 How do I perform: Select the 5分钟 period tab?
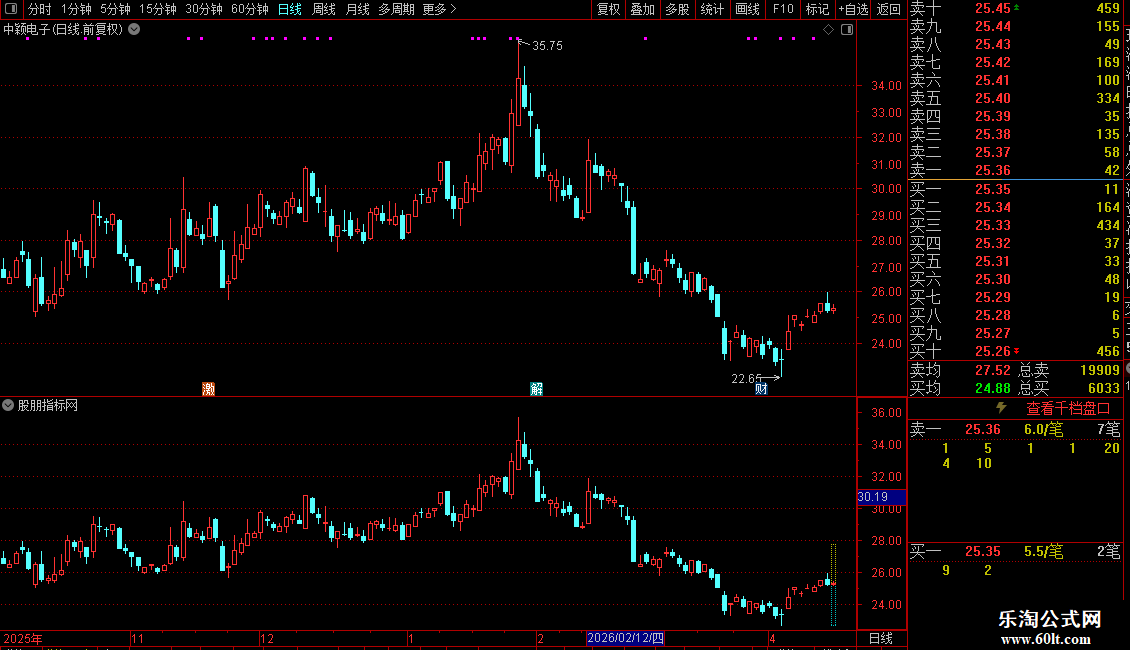[x=115, y=9]
